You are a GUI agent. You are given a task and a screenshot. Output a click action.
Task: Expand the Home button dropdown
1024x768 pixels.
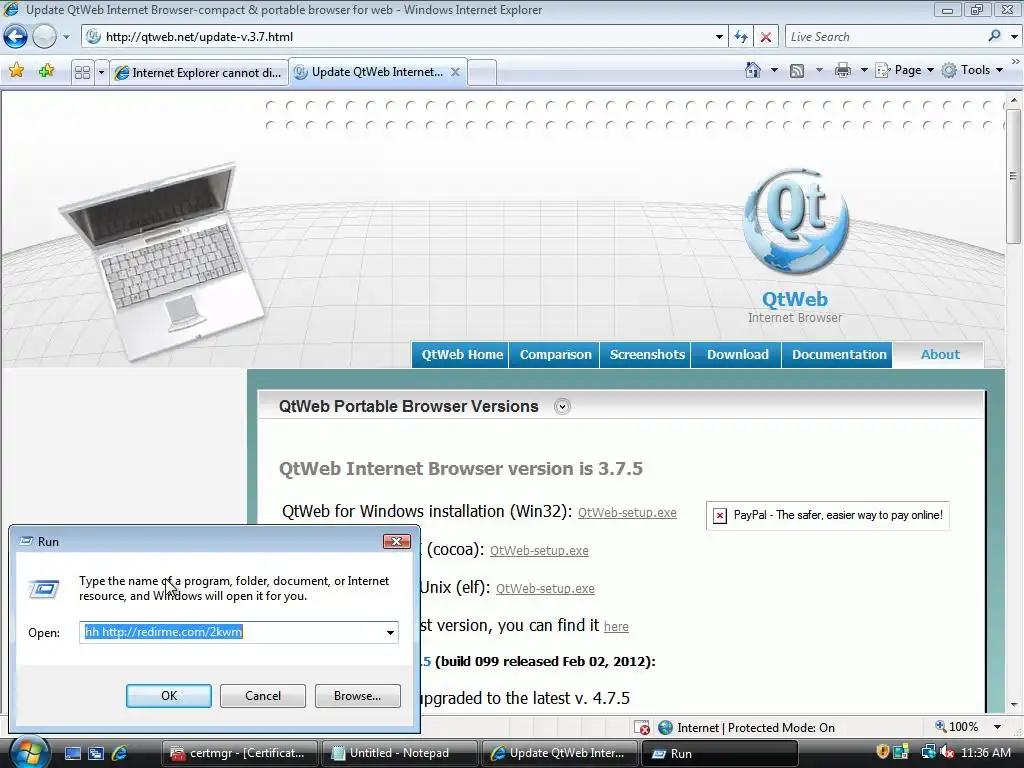pyautogui.click(x=775, y=70)
